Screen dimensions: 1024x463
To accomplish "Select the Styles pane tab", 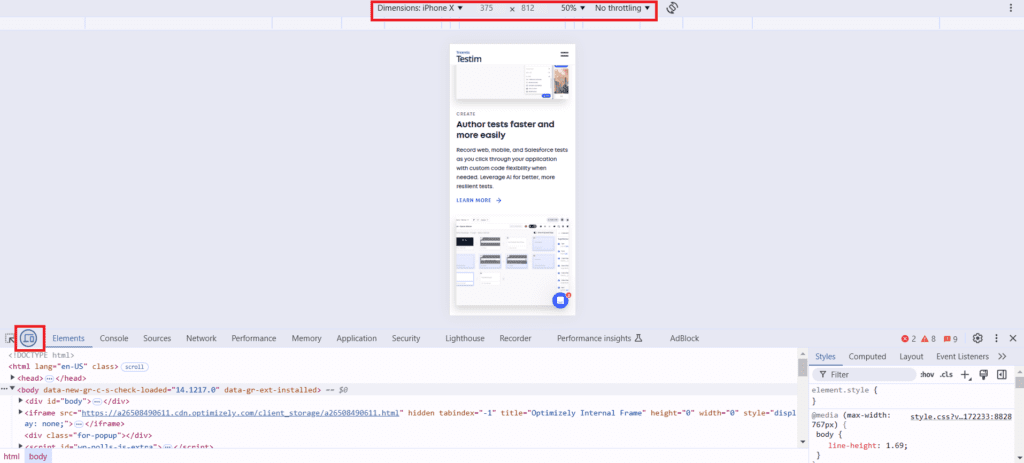I will (x=825, y=357).
